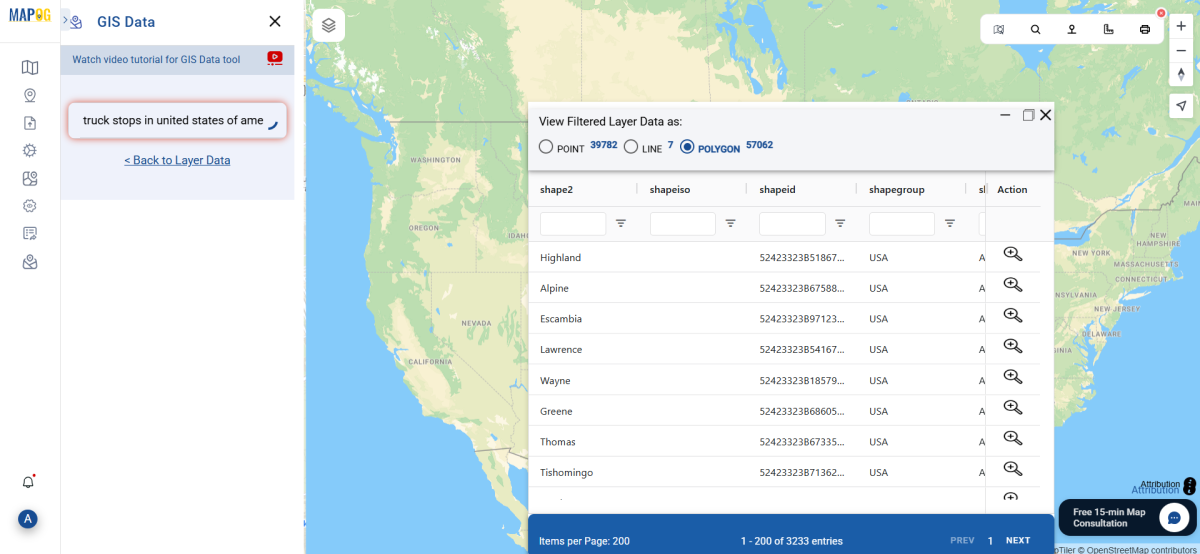This screenshot has height=554, width=1200.
Task: Sort by the shapeiso column header
Action: pyautogui.click(x=670, y=189)
